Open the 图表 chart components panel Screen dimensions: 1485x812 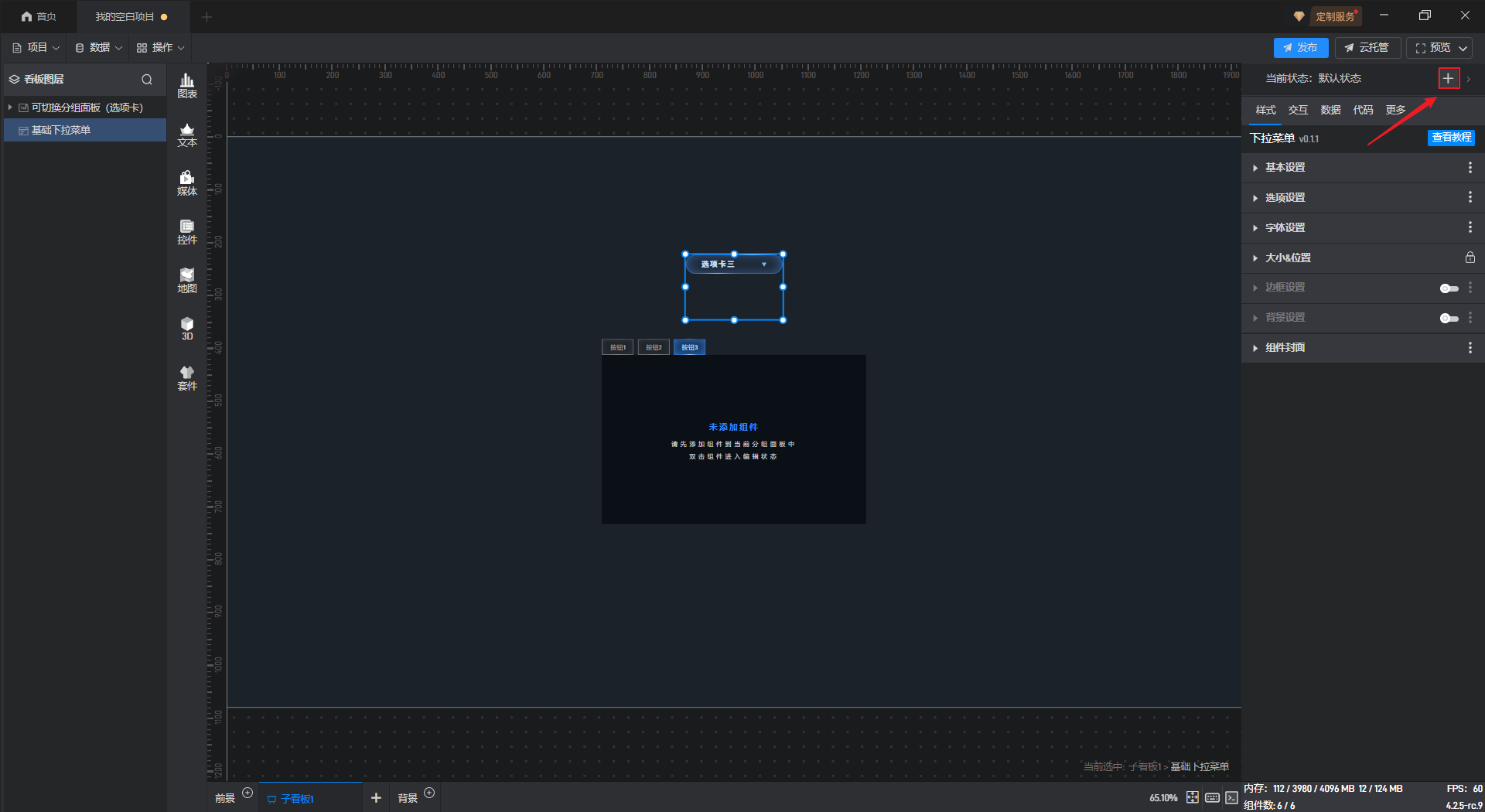(x=187, y=85)
